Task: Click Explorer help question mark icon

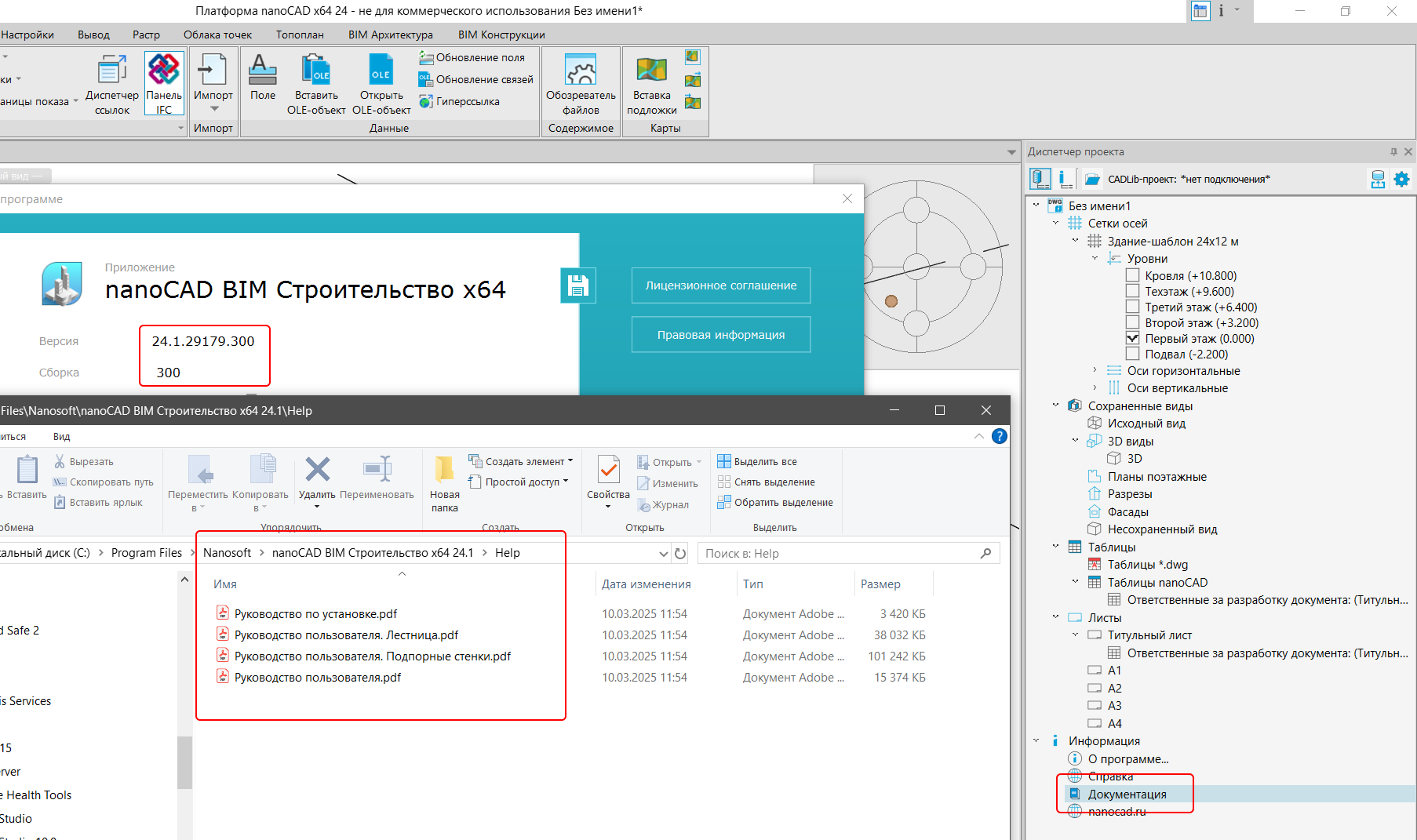Action: pyautogui.click(x=999, y=436)
